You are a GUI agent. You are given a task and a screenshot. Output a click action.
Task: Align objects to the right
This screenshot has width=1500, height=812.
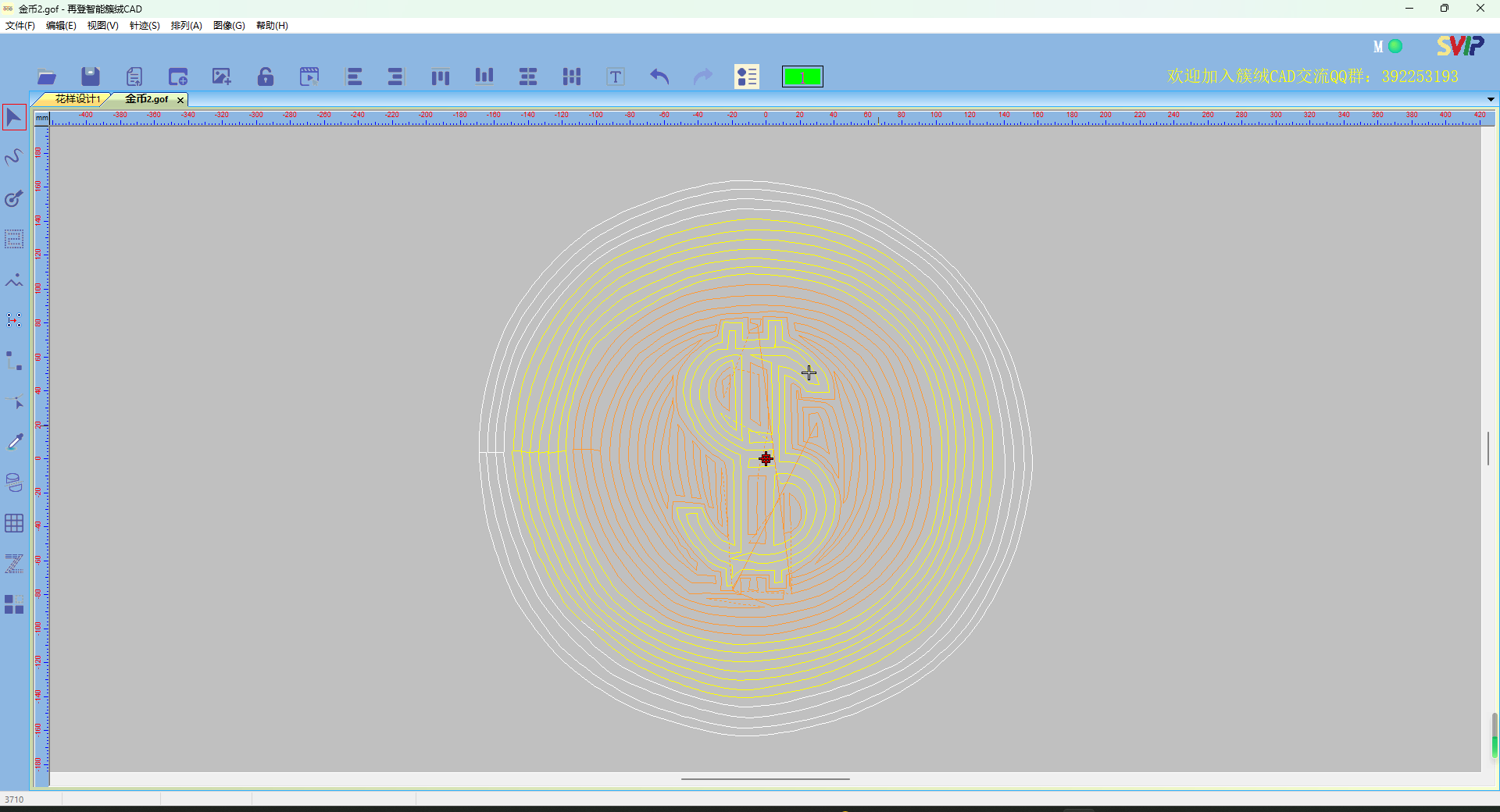(395, 77)
